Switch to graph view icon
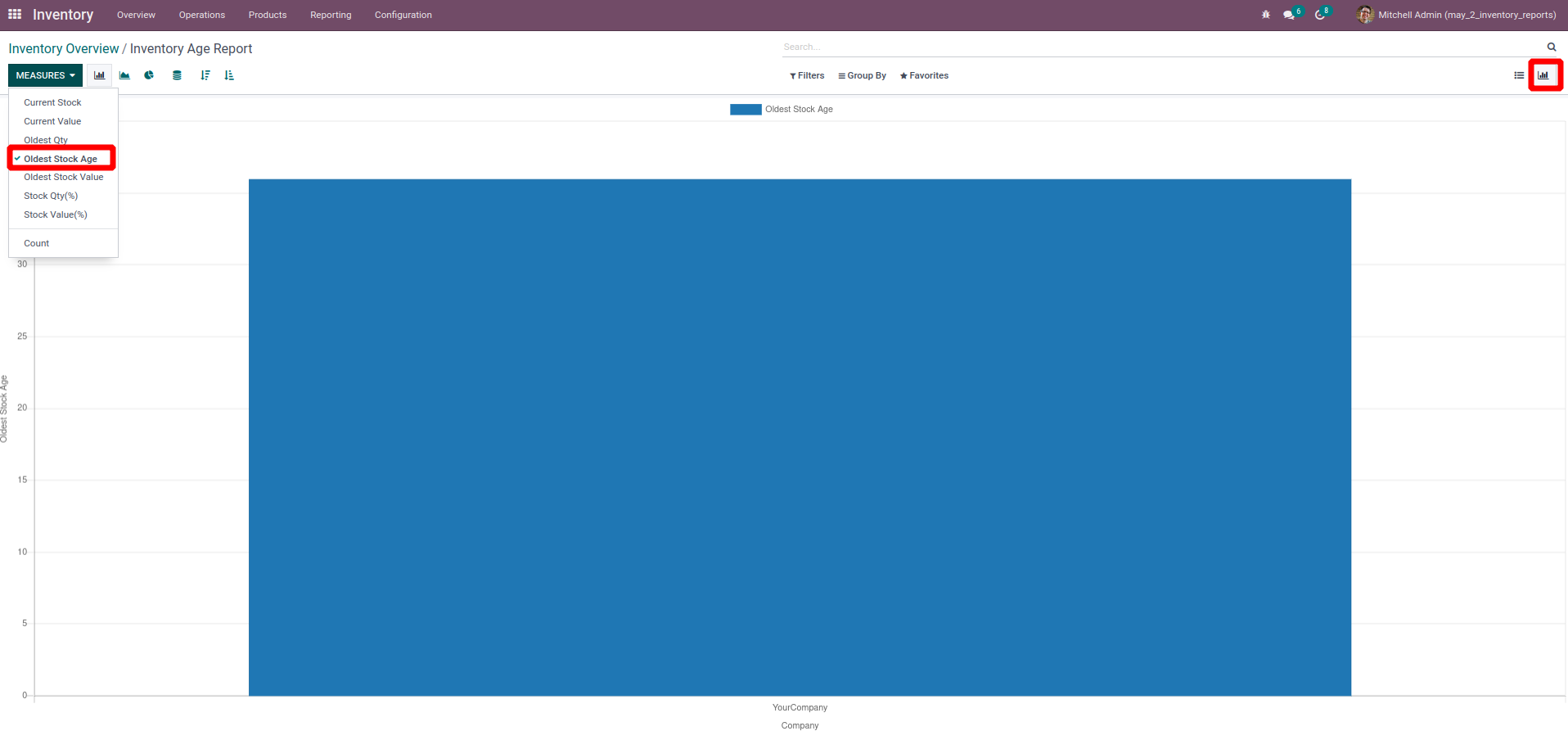The width and height of the screenshot is (1568, 731). click(x=1543, y=75)
